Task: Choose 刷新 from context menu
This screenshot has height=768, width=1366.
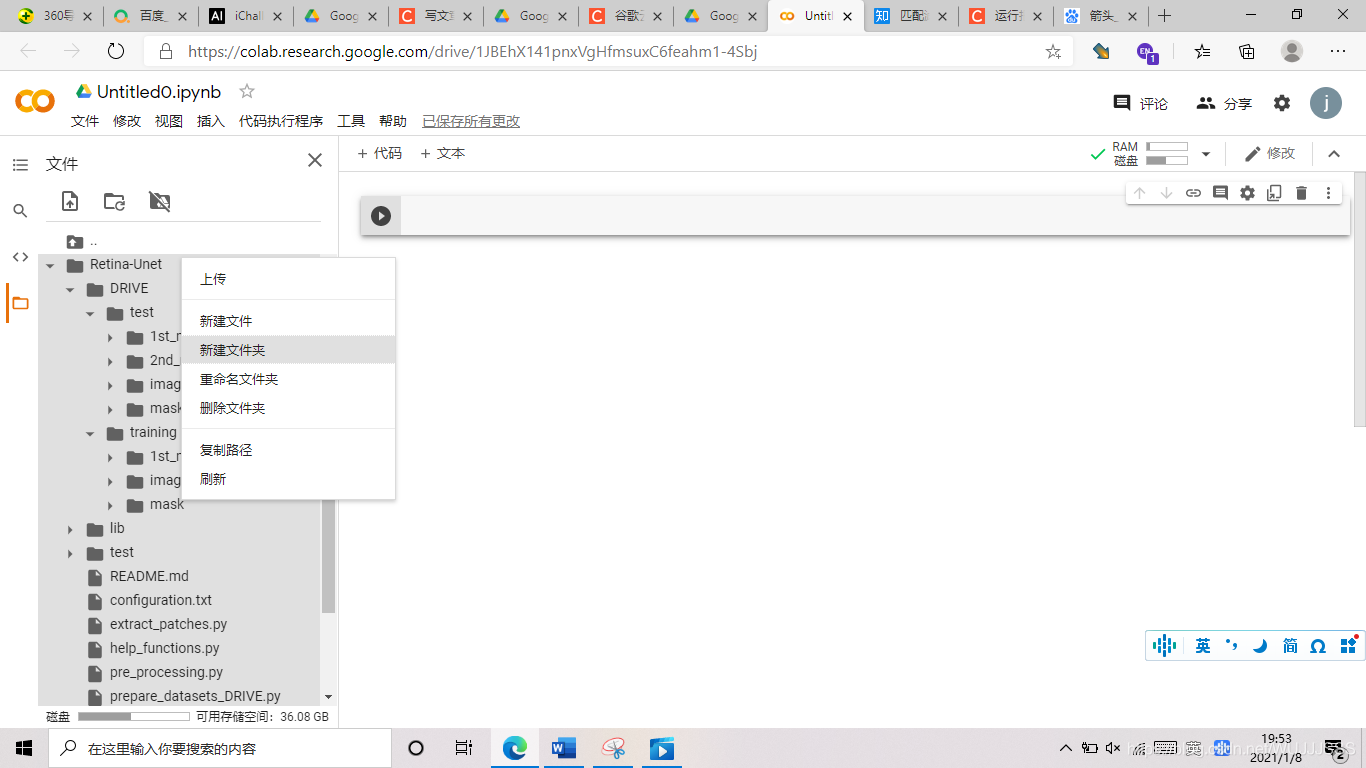Action: pyautogui.click(x=288, y=479)
